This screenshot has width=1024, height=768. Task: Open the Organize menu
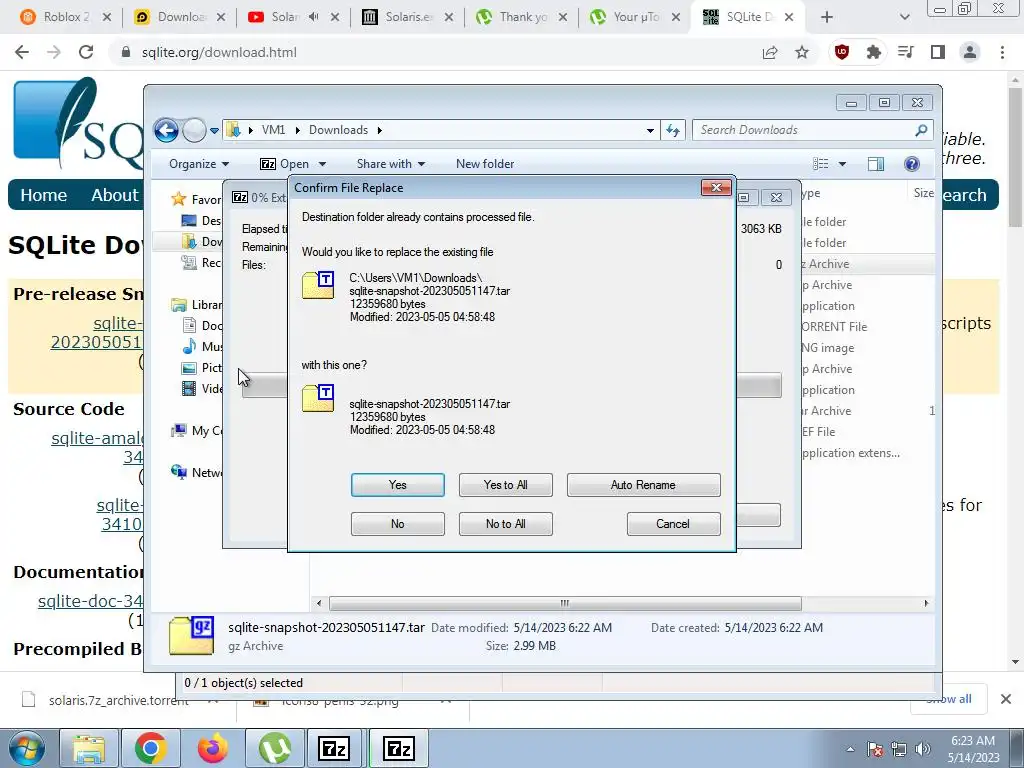coord(199,164)
